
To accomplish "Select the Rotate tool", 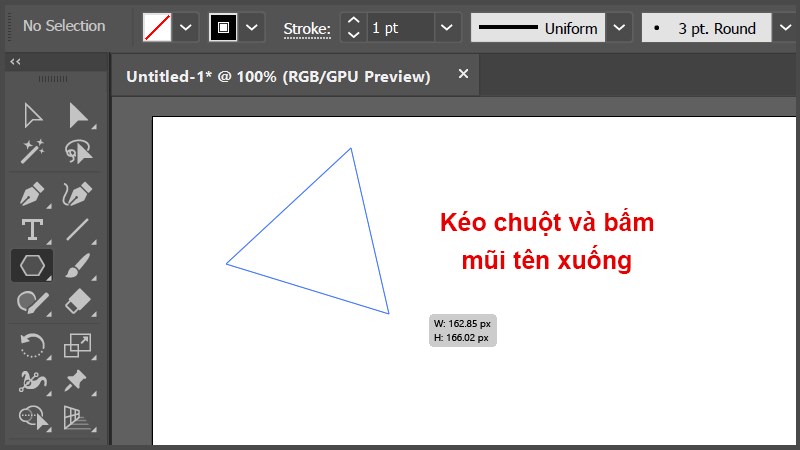I will point(32,345).
